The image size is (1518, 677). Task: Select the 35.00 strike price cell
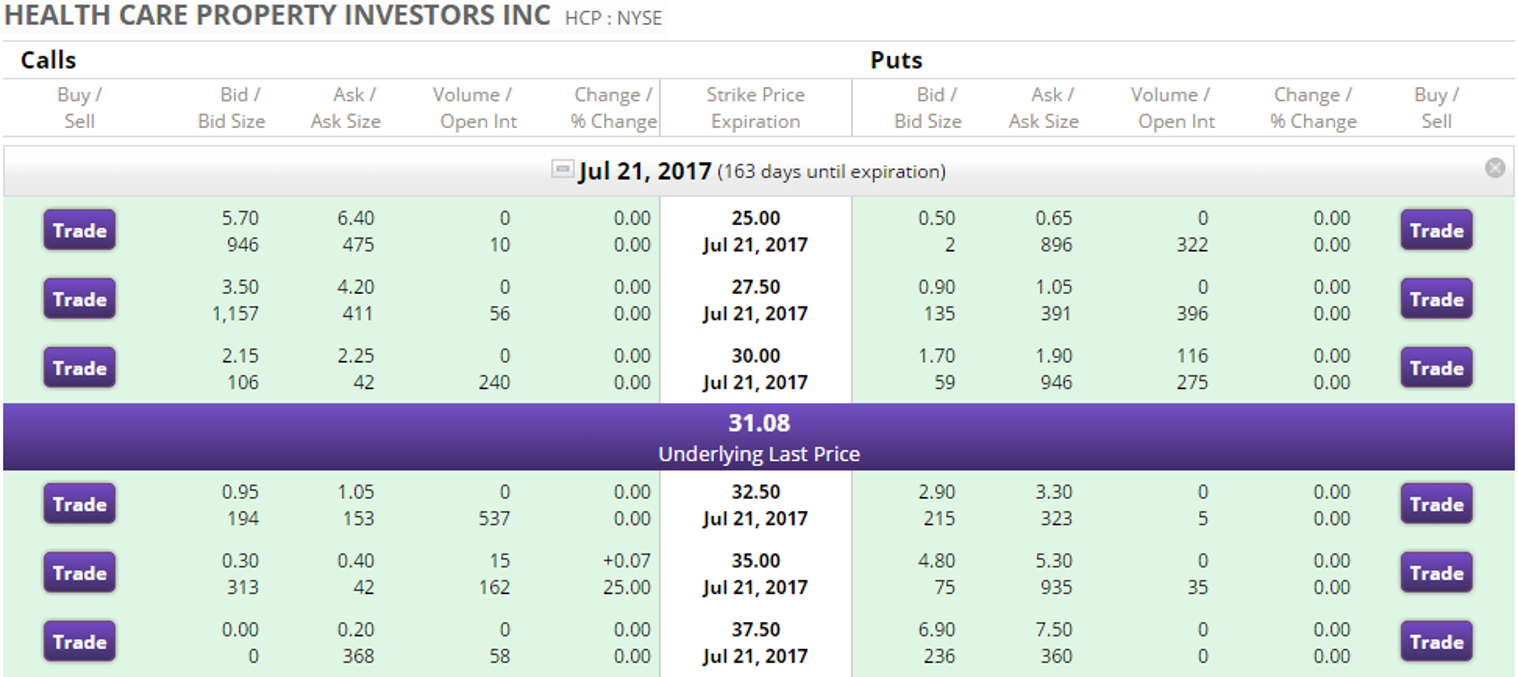[x=755, y=574]
